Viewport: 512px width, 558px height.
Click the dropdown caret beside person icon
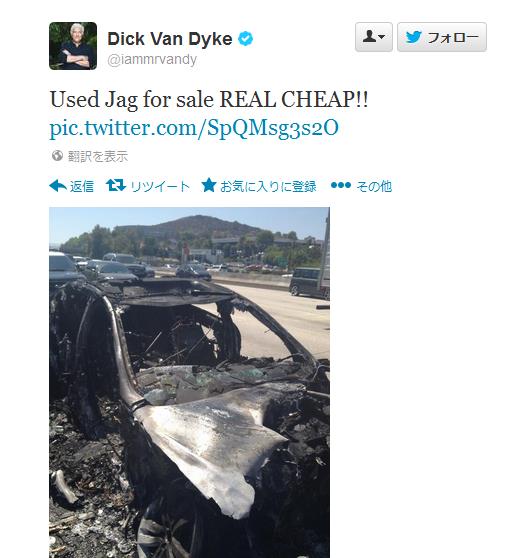[381, 37]
